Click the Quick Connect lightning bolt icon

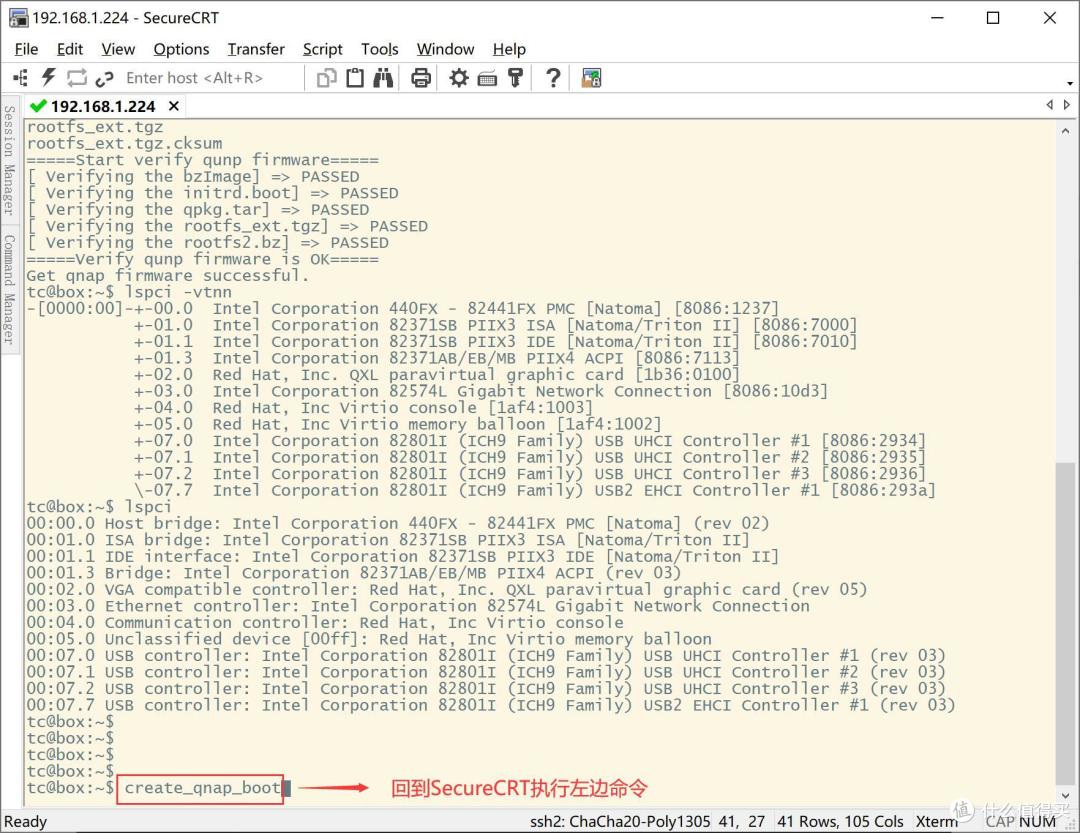pos(48,78)
